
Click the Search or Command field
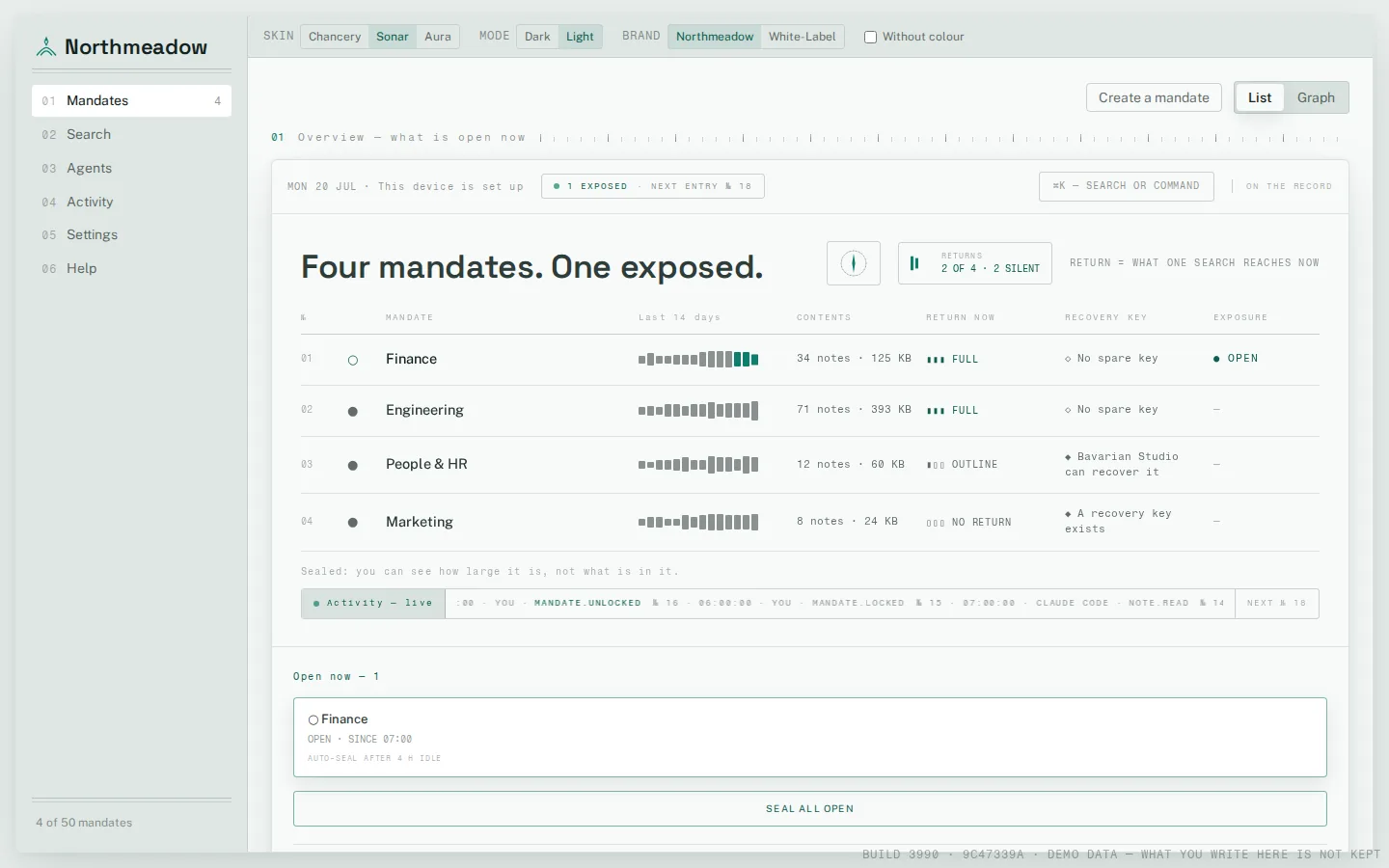pyautogui.click(x=1126, y=186)
